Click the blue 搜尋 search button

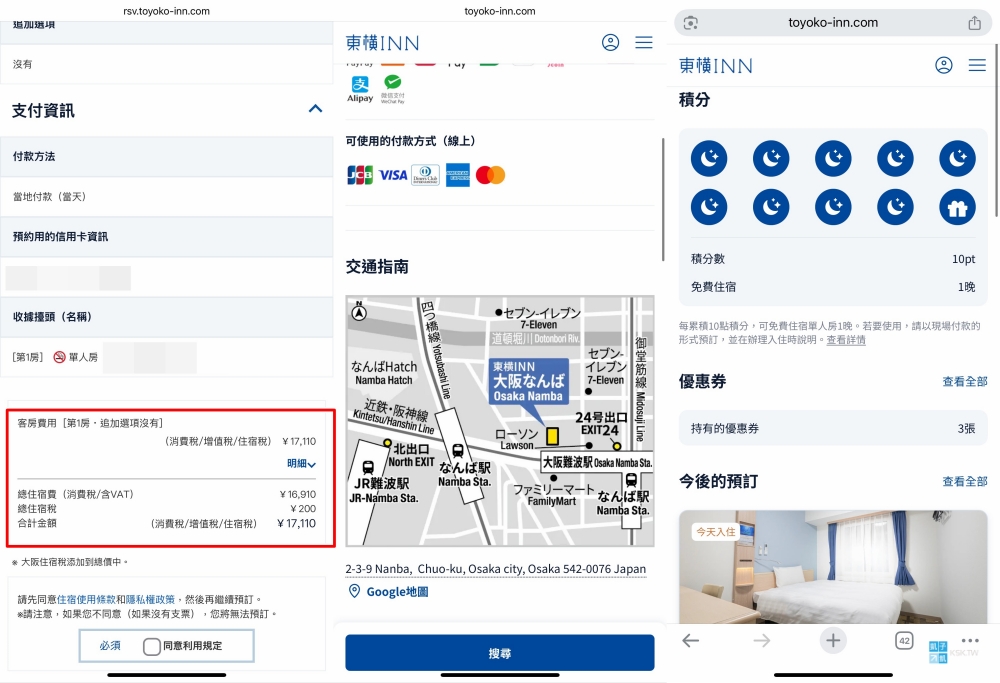[500, 652]
